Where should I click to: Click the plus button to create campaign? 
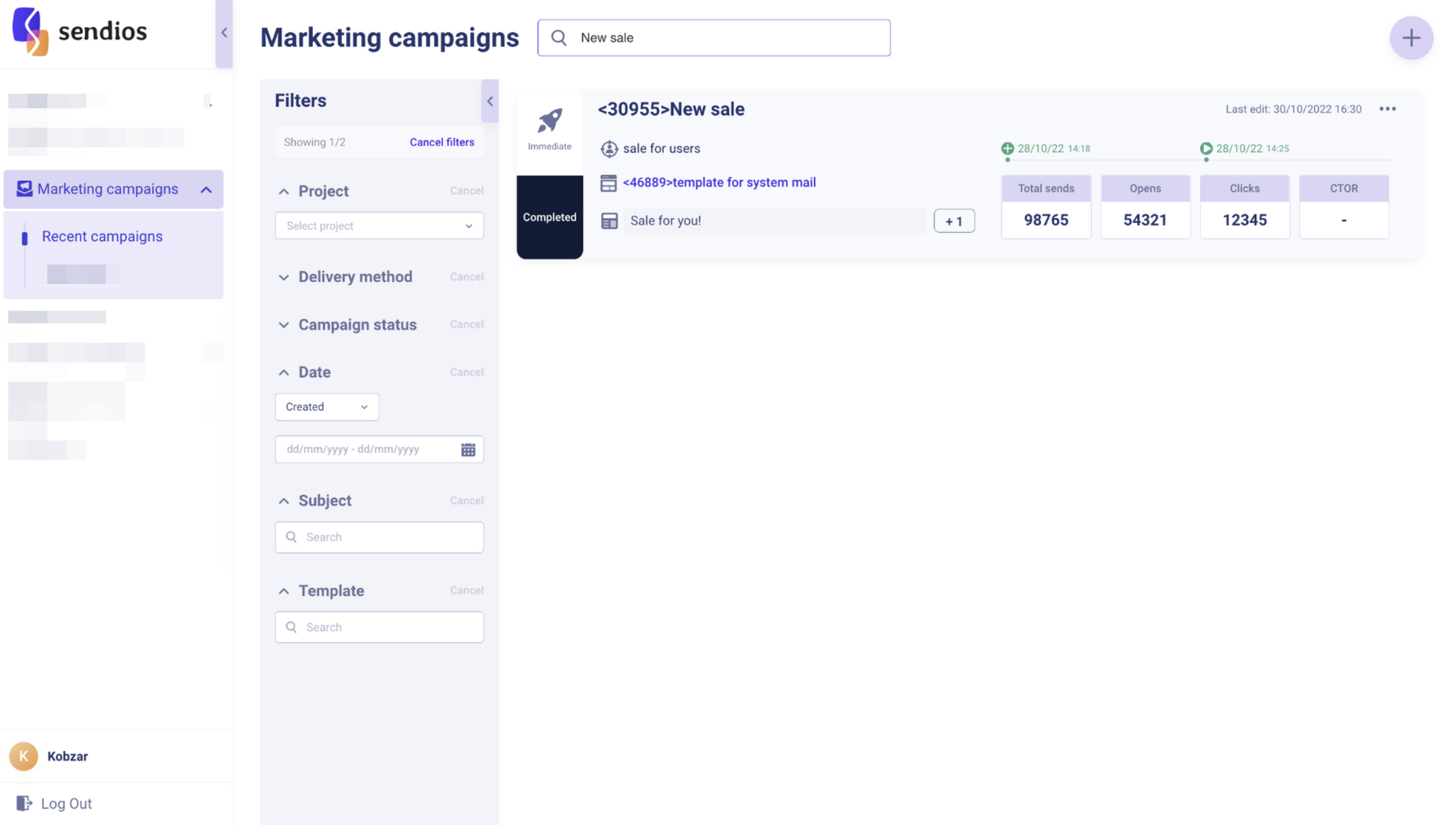(1410, 38)
